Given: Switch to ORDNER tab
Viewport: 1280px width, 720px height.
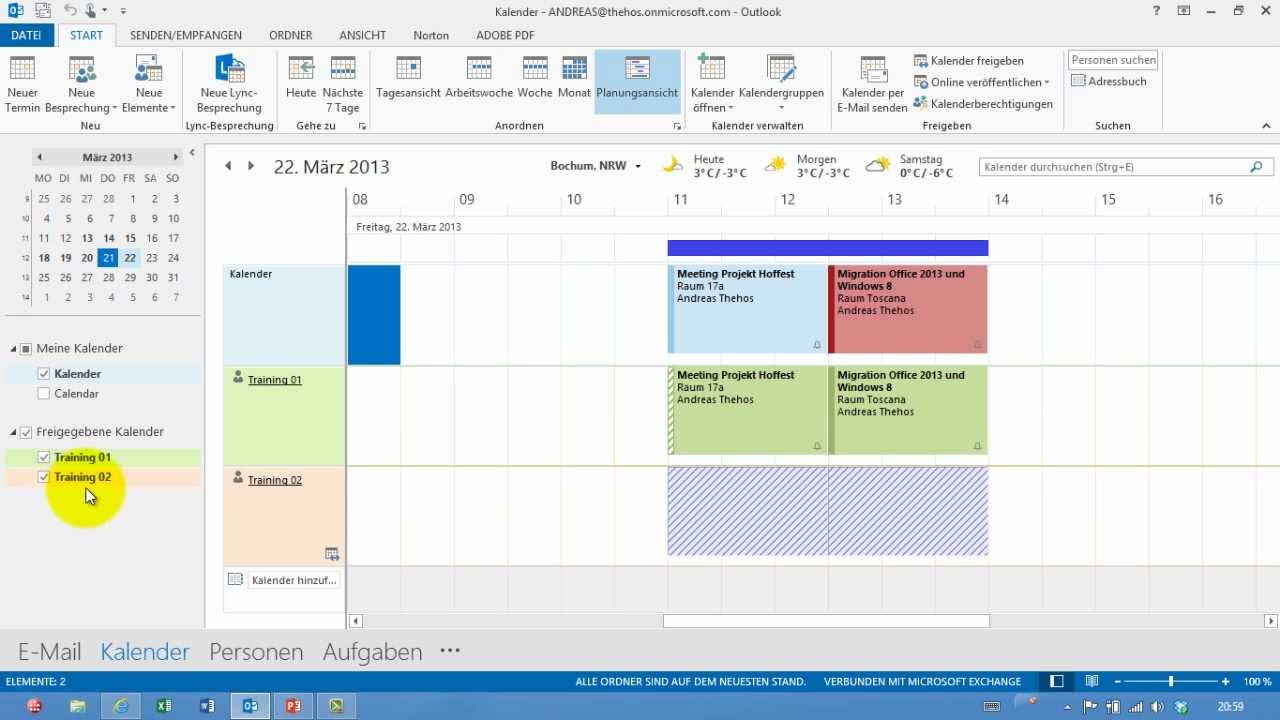Looking at the screenshot, I should (291, 35).
